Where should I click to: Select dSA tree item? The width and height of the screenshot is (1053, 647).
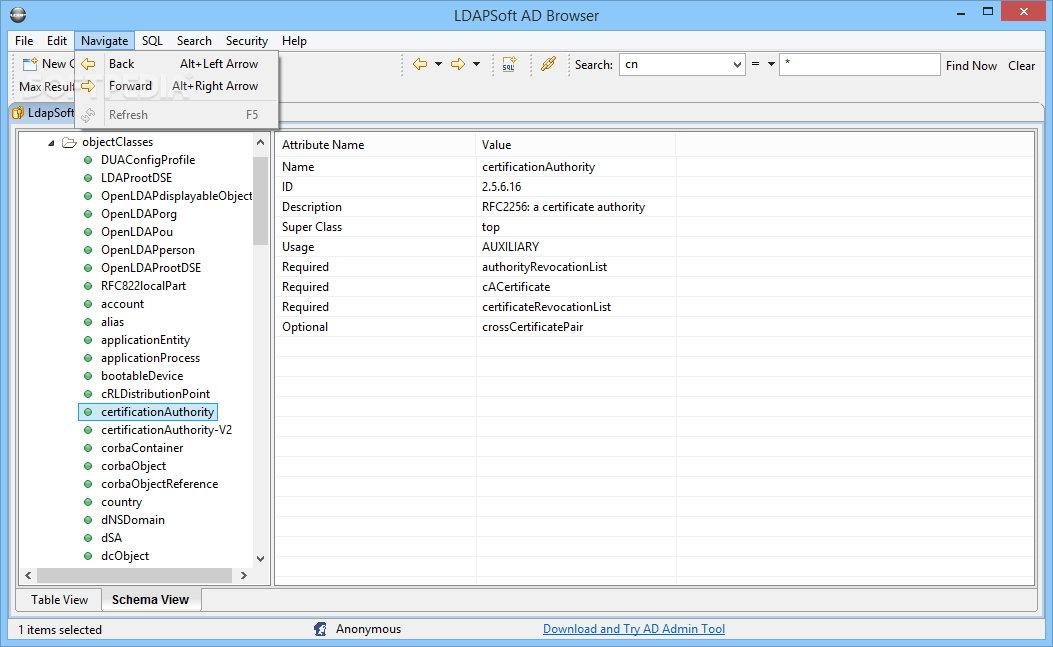[x=111, y=537]
